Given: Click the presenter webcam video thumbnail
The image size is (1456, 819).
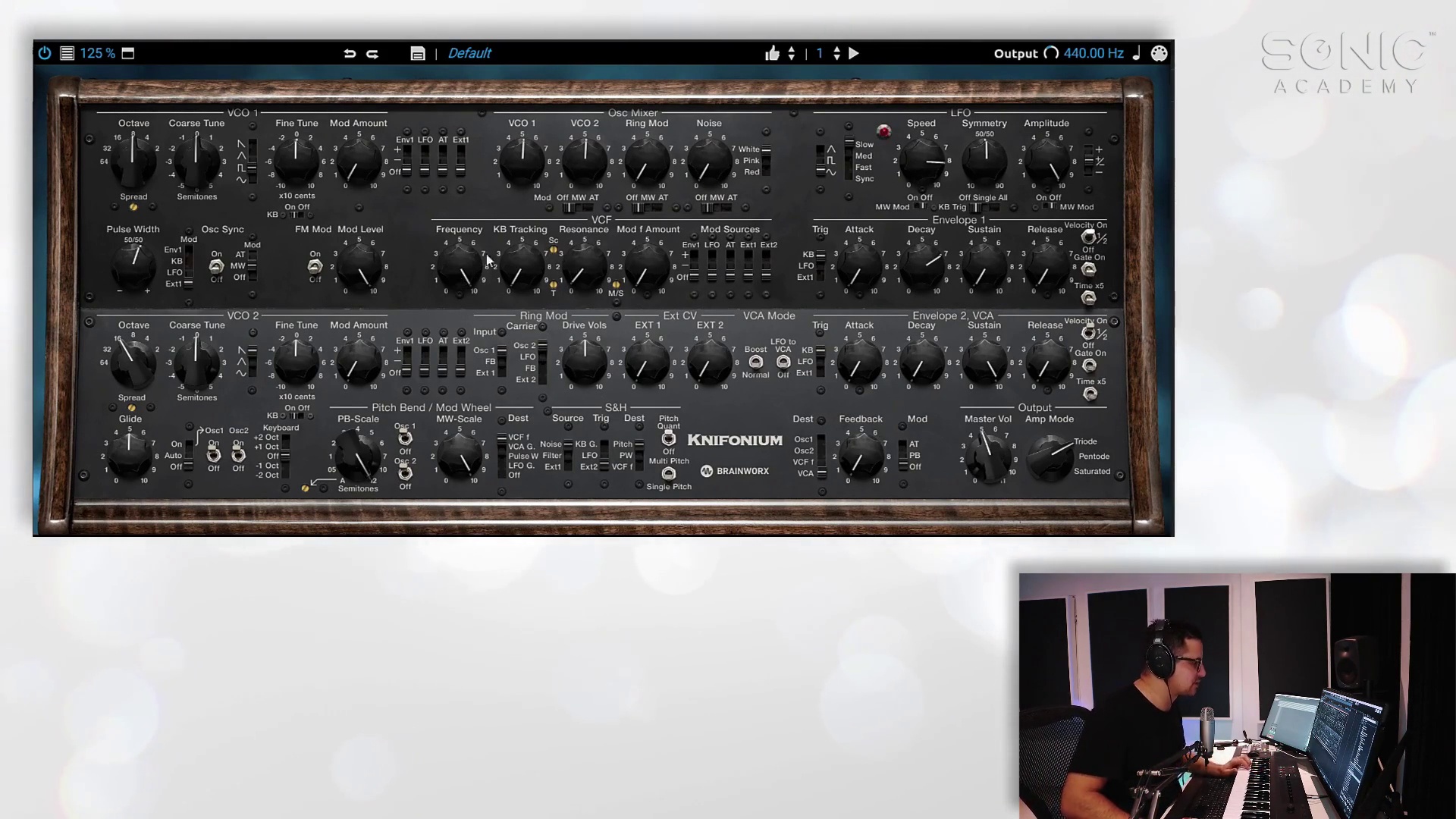Looking at the screenshot, I should [x=1238, y=696].
